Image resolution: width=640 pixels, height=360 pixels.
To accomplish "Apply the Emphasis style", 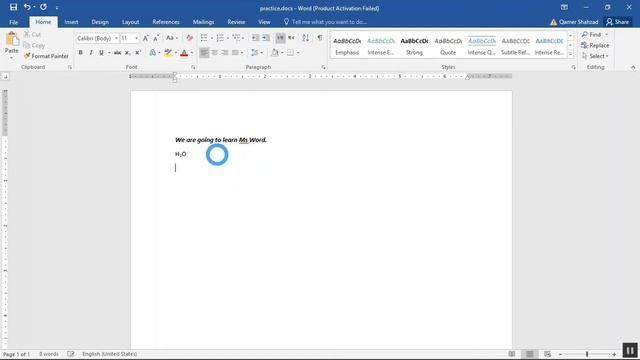I will click(x=347, y=46).
